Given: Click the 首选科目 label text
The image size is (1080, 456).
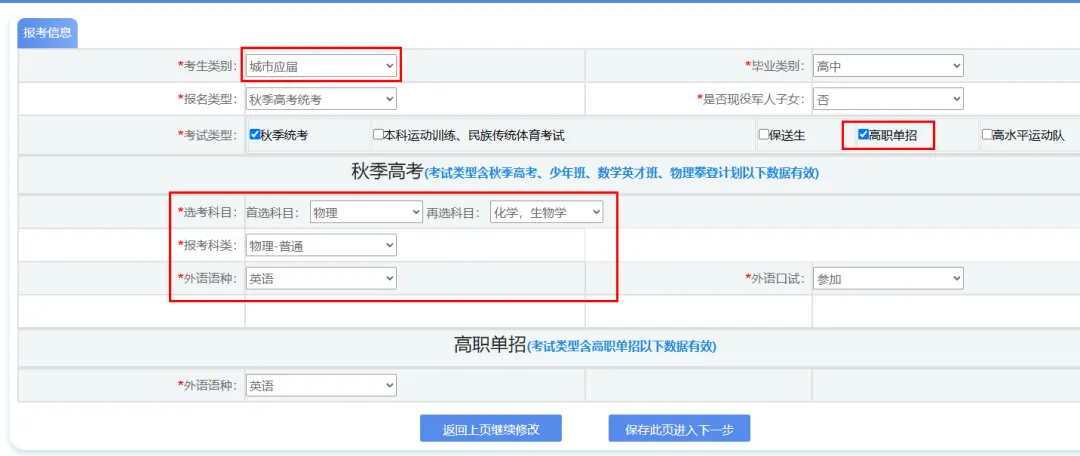Looking at the screenshot, I should pyautogui.click(x=273, y=213).
